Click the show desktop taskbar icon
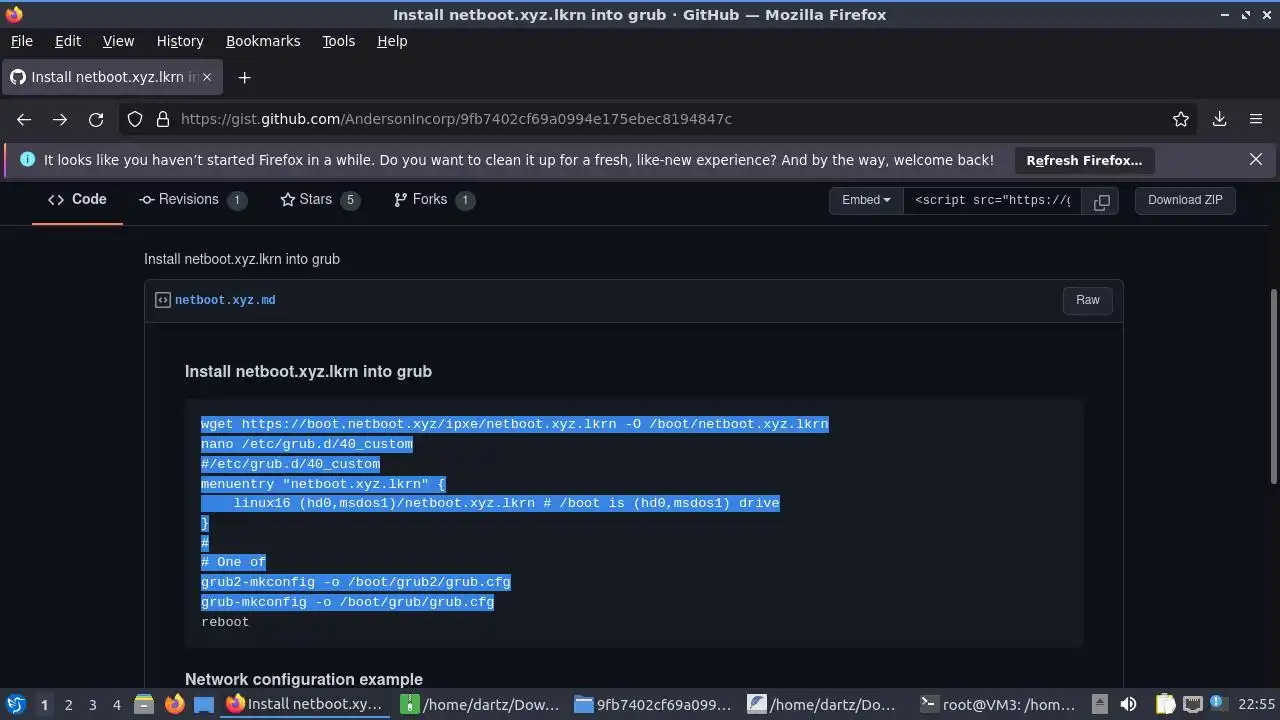Screen dimensions: 1280x720 pos(204,704)
